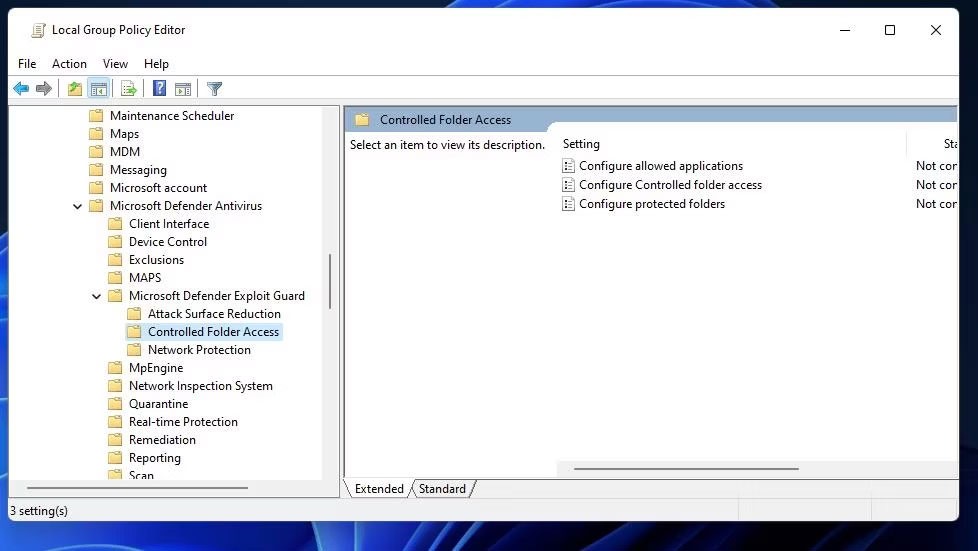
Task: Switch to the Extended tab
Action: point(379,489)
